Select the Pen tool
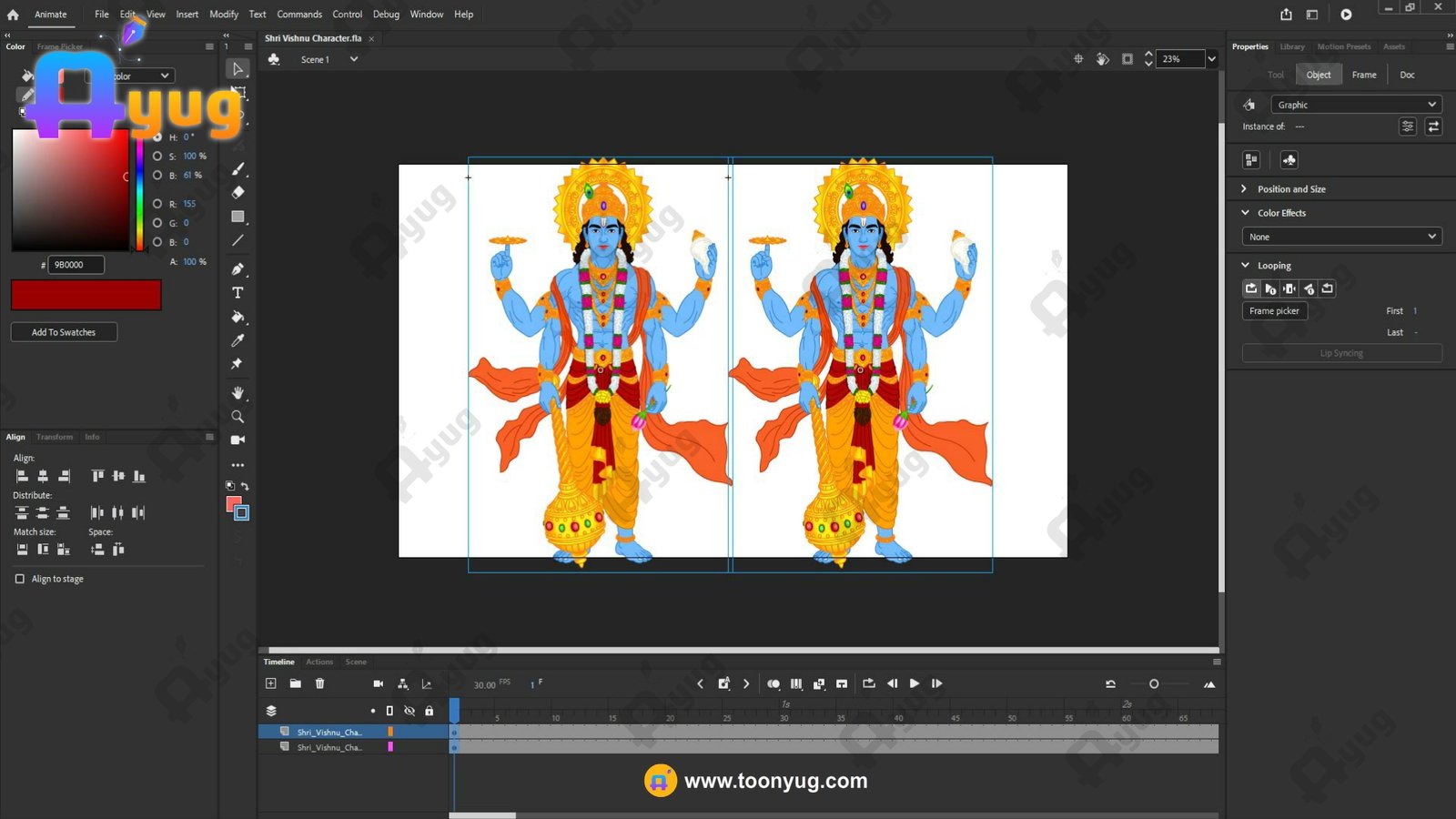Viewport: 1456px width, 819px height. click(x=238, y=268)
